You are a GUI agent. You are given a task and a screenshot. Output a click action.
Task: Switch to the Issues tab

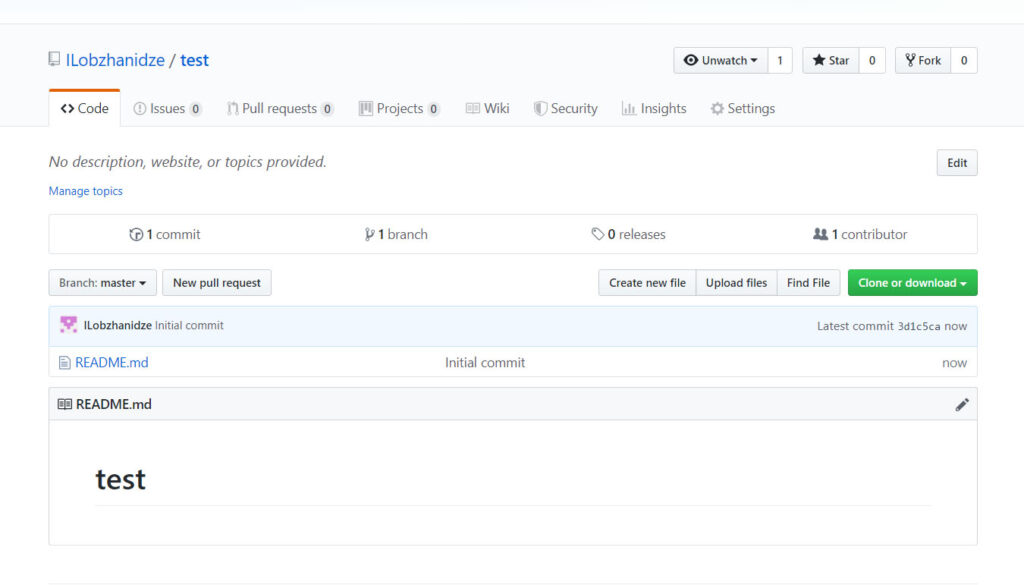pos(167,109)
